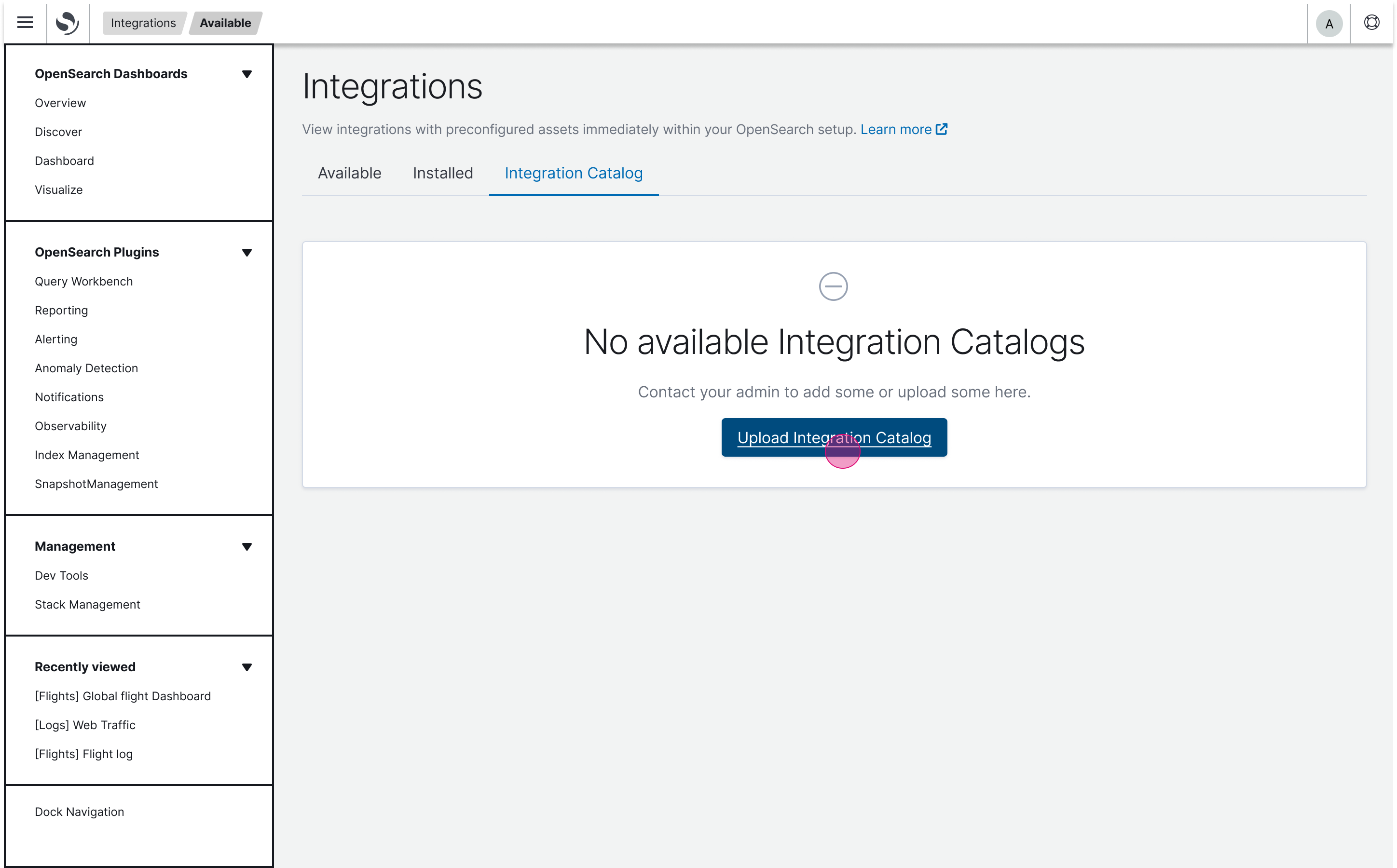Open the [Logs] Web Traffic recent item
1397x868 pixels.
point(85,725)
